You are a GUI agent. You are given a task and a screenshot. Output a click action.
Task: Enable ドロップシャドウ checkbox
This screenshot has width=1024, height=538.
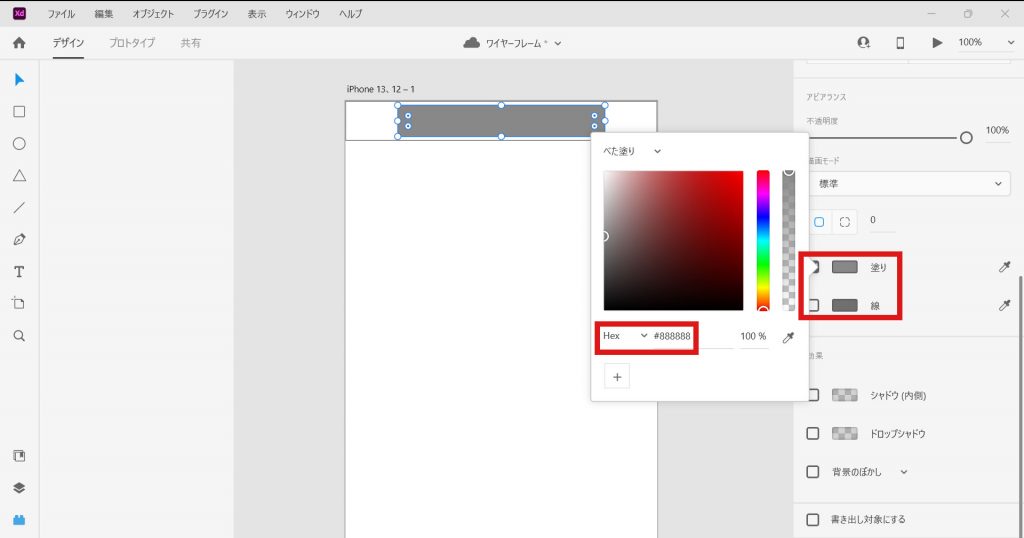point(812,434)
